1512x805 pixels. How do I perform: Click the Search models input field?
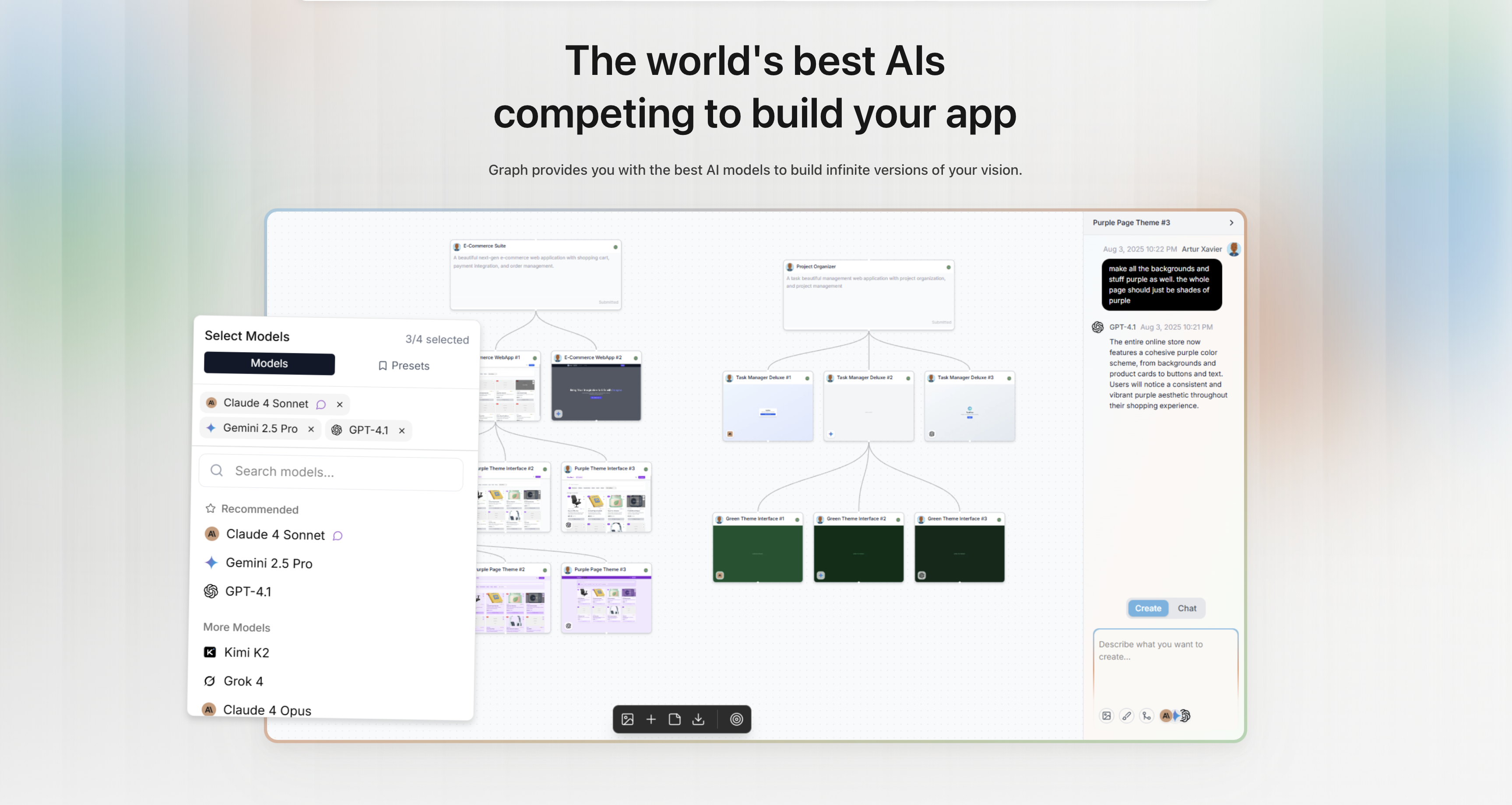[331, 472]
